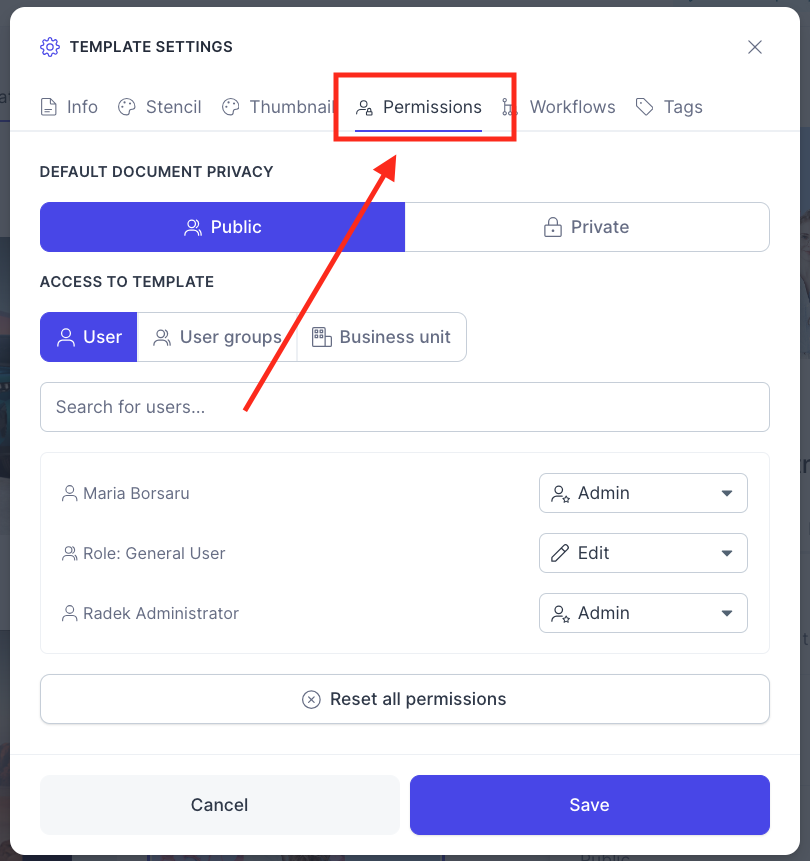
Task: Cancel the template settings dialog
Action: (x=220, y=805)
